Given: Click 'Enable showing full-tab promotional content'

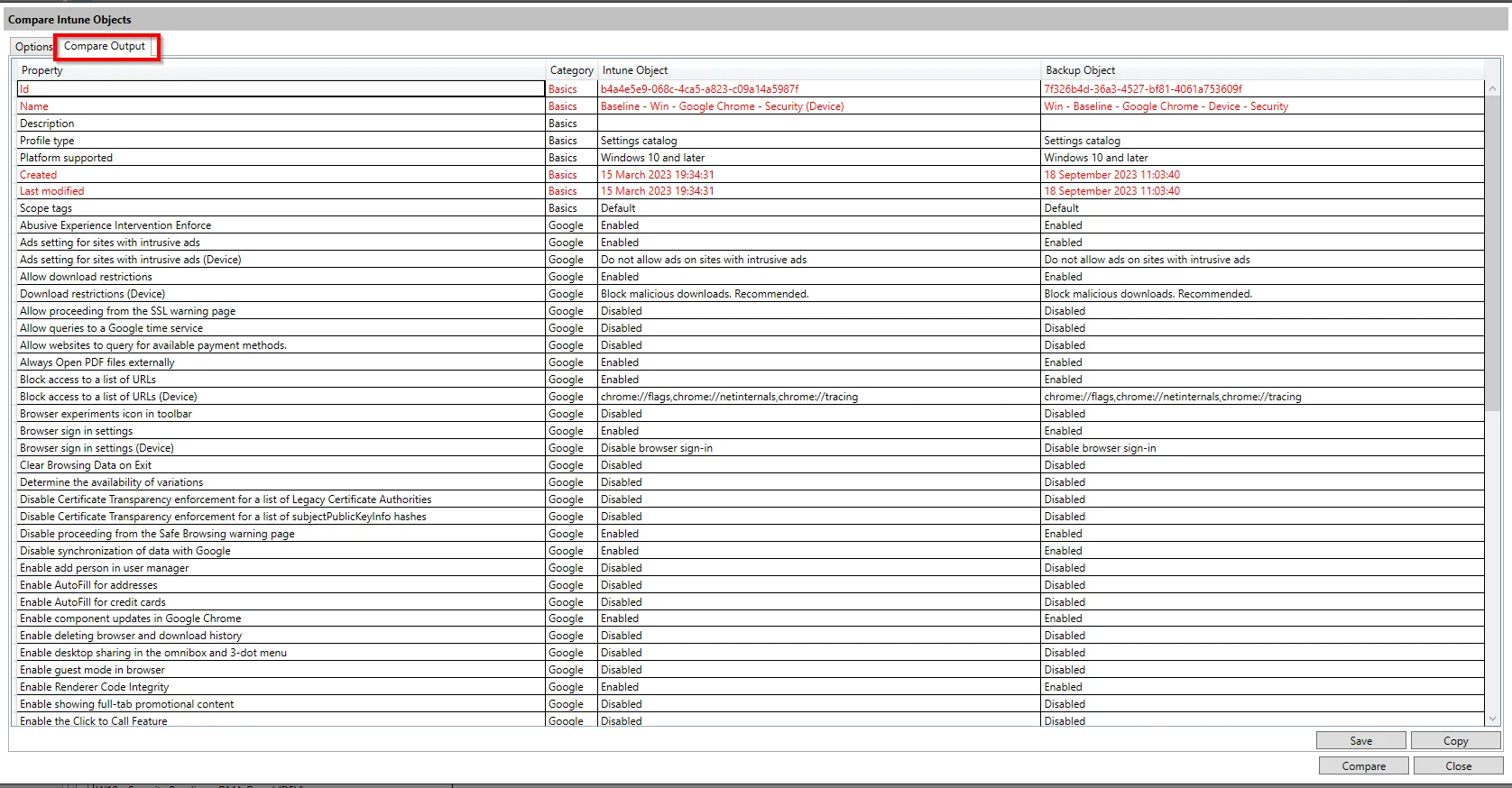Looking at the screenshot, I should [127, 704].
